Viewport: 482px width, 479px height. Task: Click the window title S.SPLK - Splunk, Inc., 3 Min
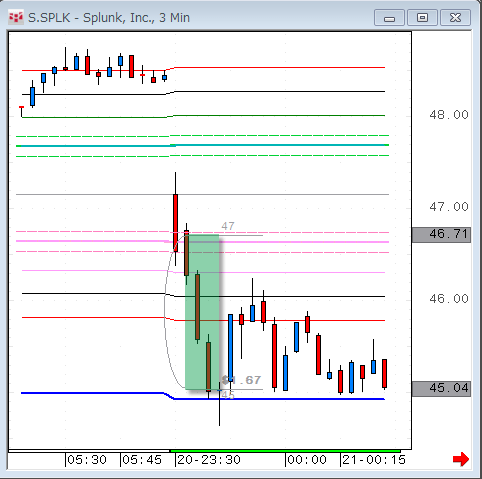[x=109, y=18]
